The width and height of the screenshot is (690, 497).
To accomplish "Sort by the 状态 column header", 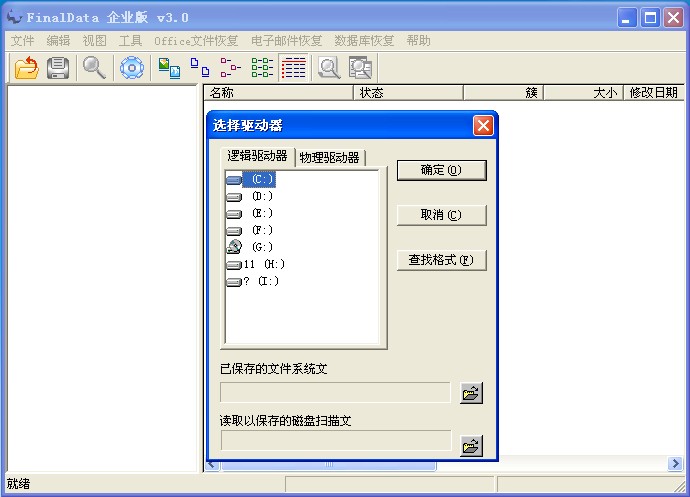I will pos(409,92).
